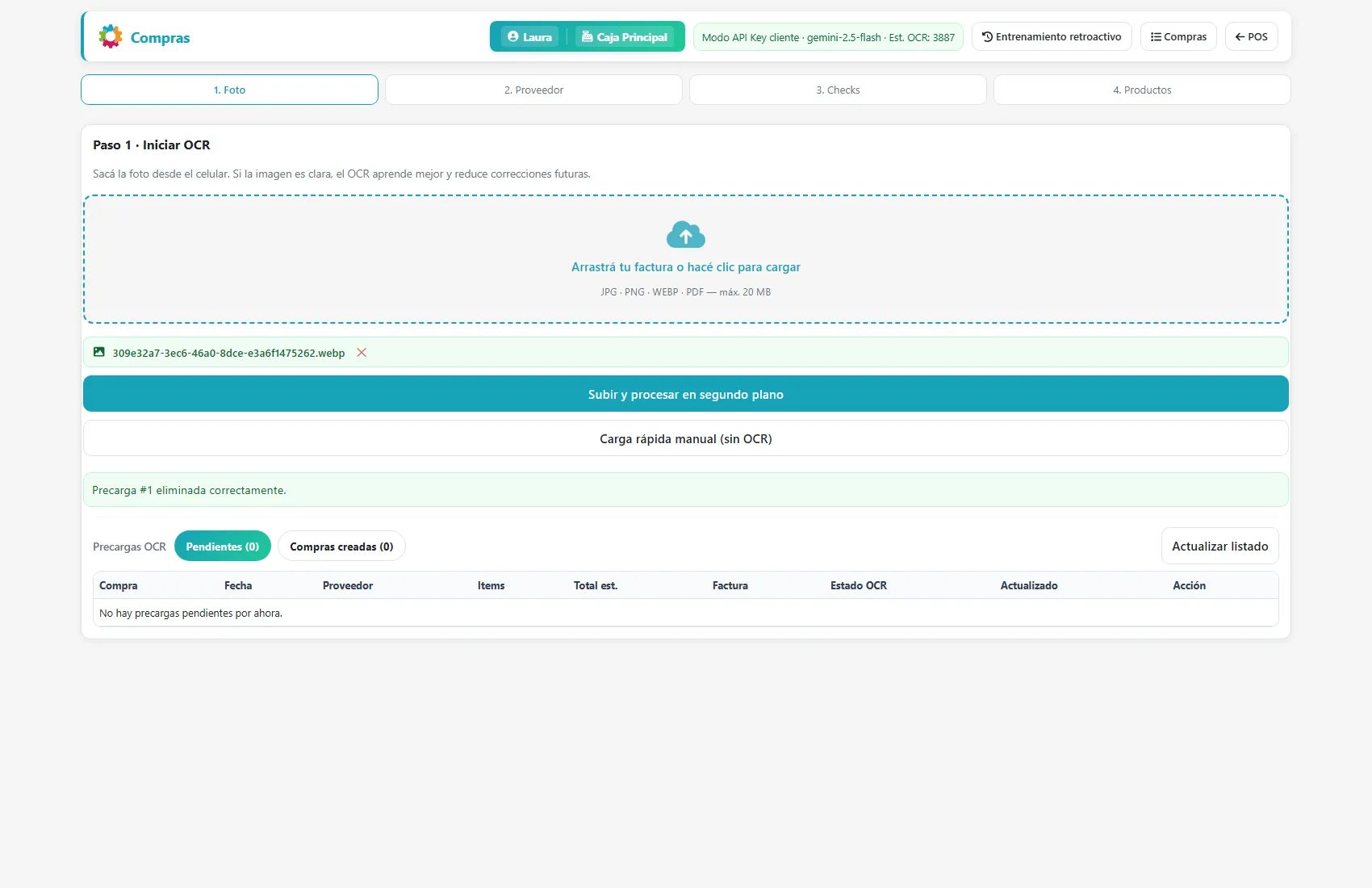Image resolution: width=1372 pixels, height=888 pixels.
Task: Go back to POS
Action: [1252, 36]
